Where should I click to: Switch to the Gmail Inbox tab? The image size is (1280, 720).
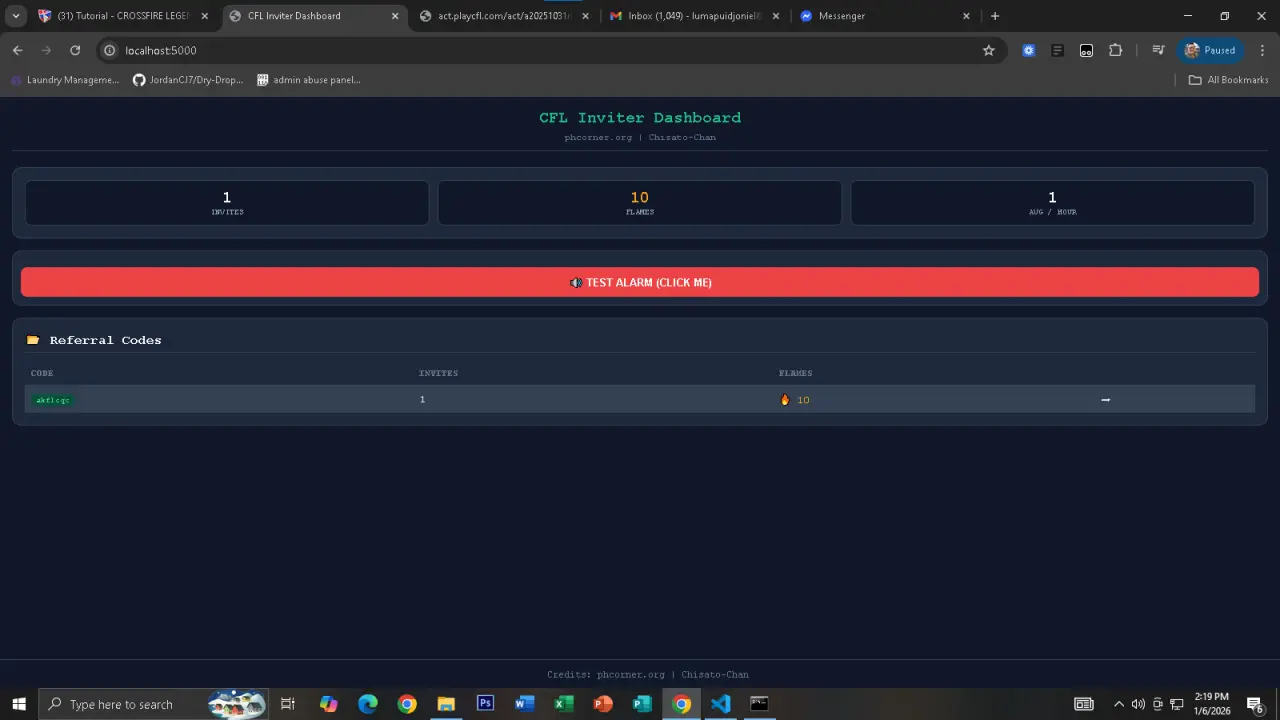(695, 16)
